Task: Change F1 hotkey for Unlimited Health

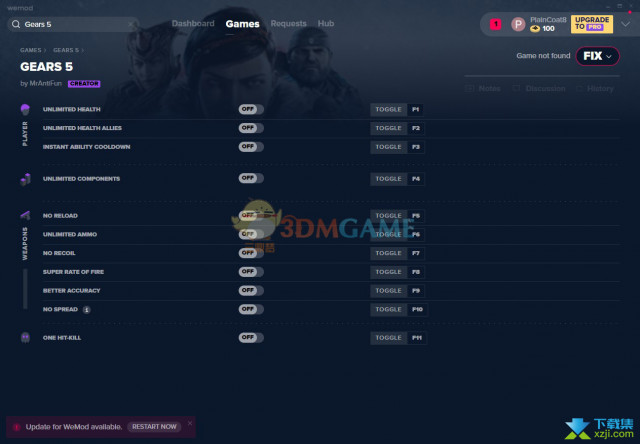Action: coord(416,109)
